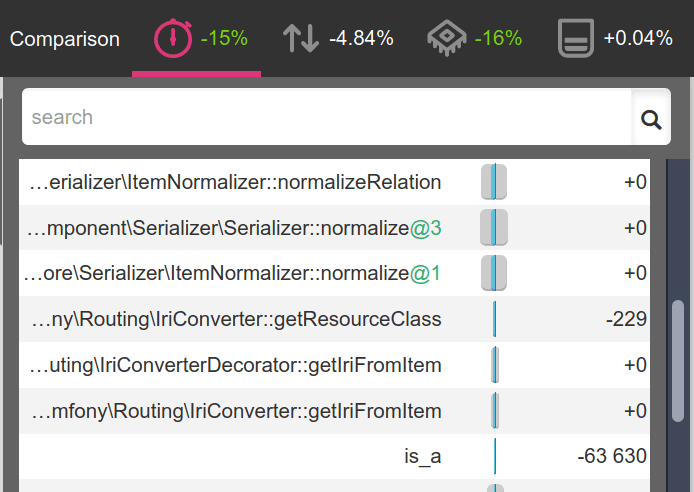
Task: Click the normalizeRelation comparison bar
Action: click(494, 183)
